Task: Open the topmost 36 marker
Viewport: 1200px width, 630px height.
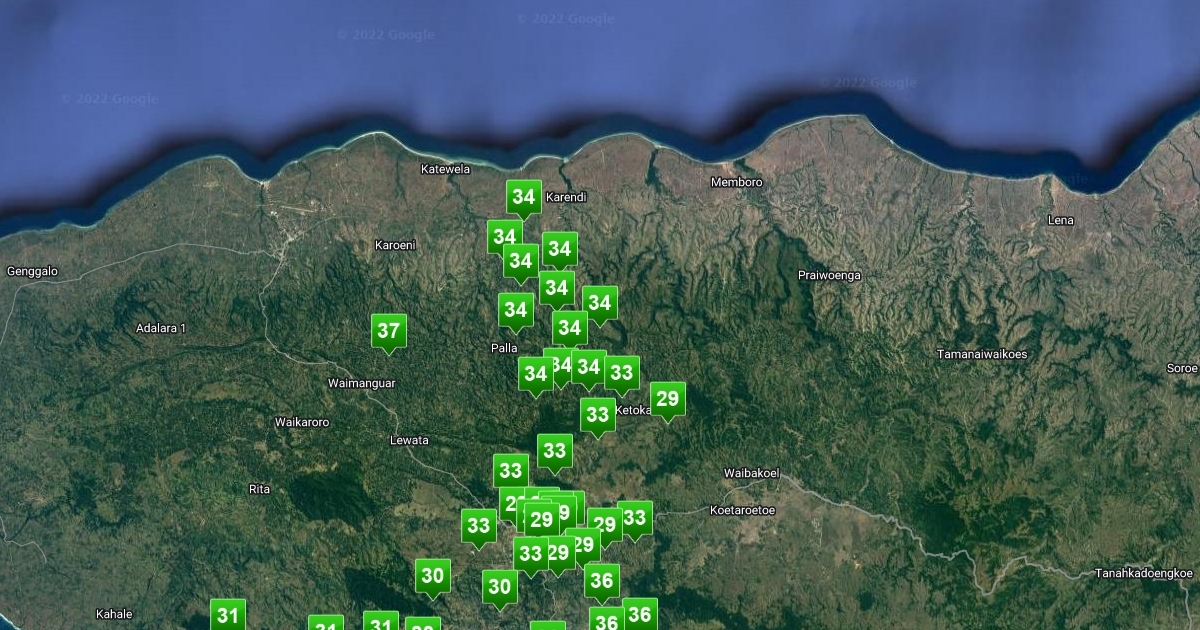Action: click(602, 580)
